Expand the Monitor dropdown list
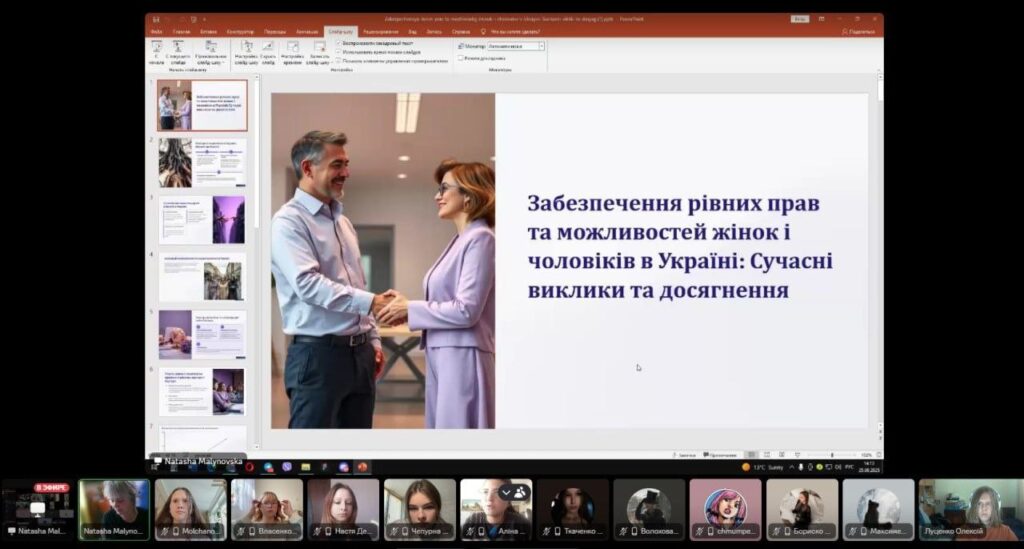The height and width of the screenshot is (549, 1024). tap(541, 46)
